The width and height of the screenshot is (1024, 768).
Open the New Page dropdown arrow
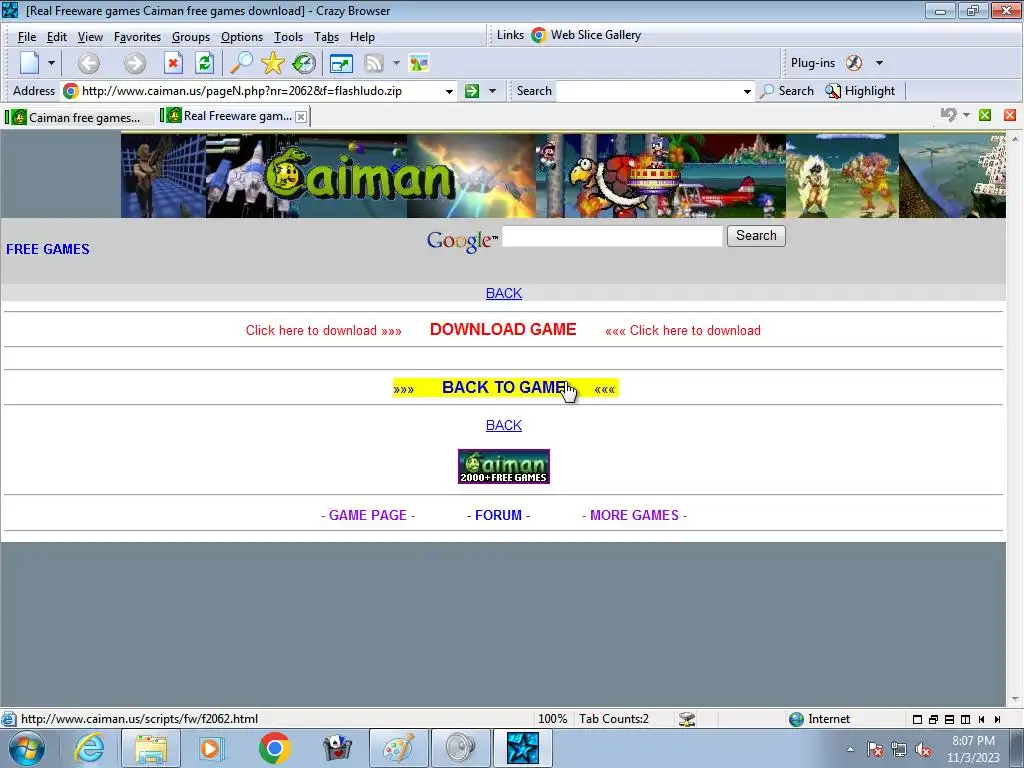[51, 63]
